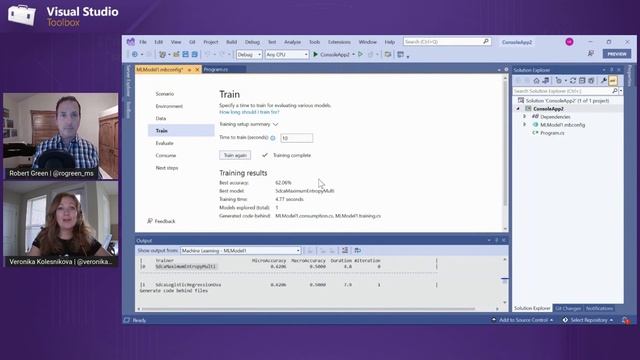640x360 pixels.
Task: Toggle Preview Selected Items in Solution Explorer
Action: point(613,80)
